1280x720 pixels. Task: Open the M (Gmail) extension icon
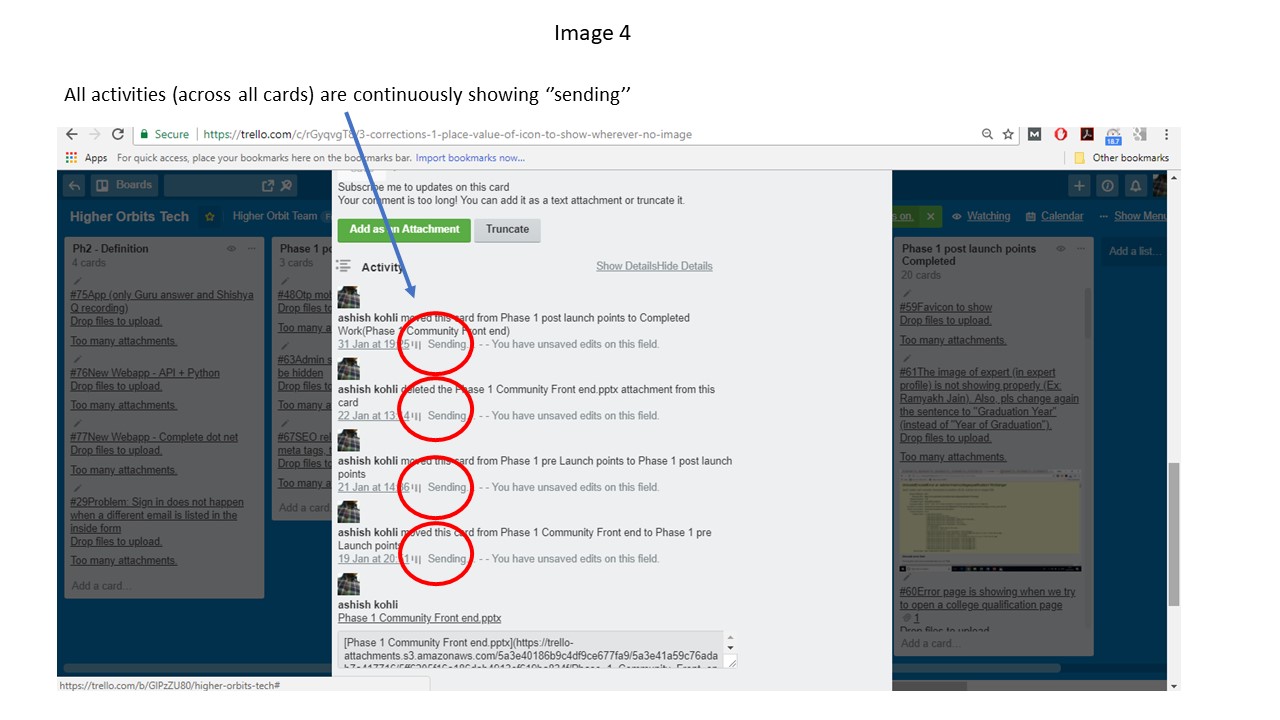pyautogui.click(x=1035, y=134)
